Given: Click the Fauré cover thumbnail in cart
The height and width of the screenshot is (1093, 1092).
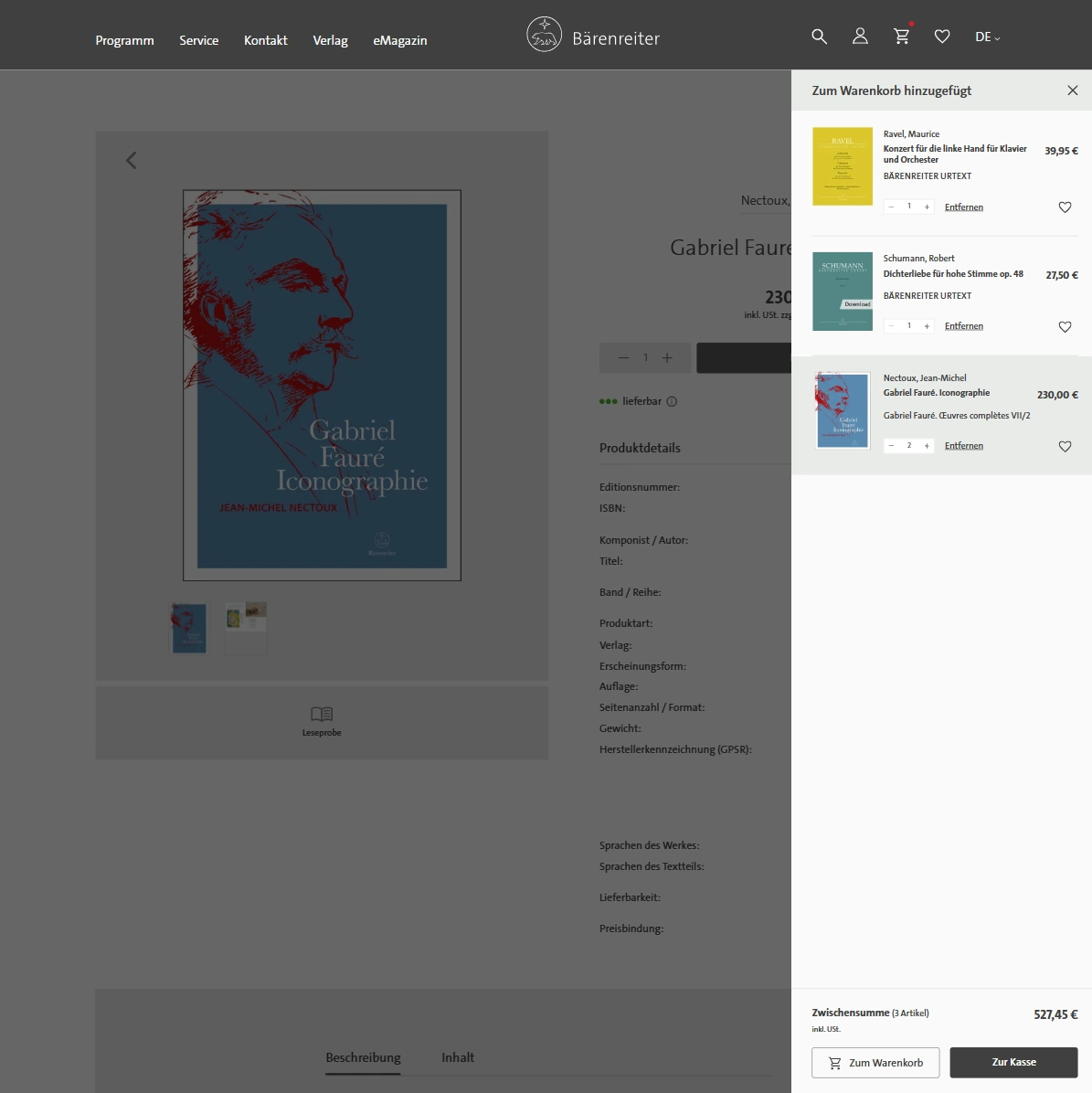Looking at the screenshot, I should coord(843,410).
